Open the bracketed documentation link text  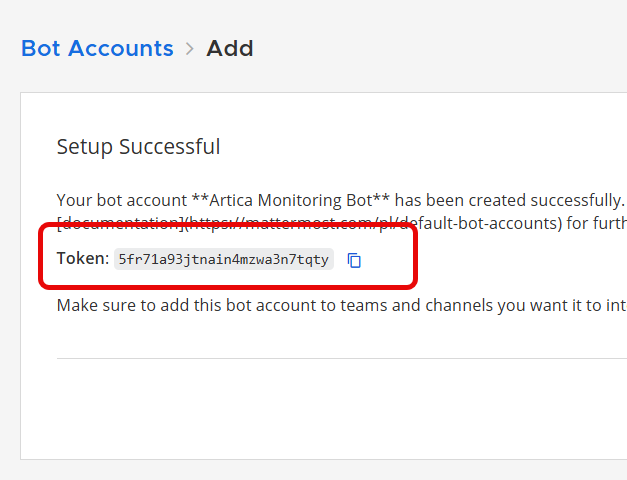[120, 221]
